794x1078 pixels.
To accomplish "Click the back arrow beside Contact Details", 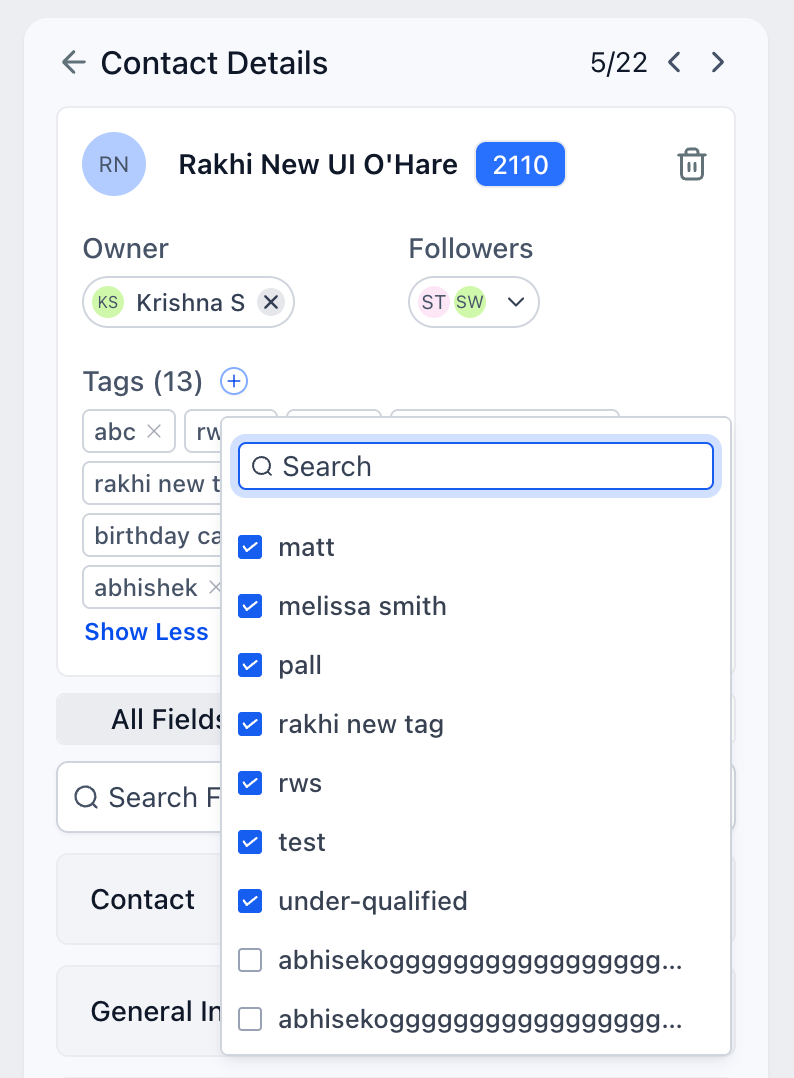I will (74, 63).
